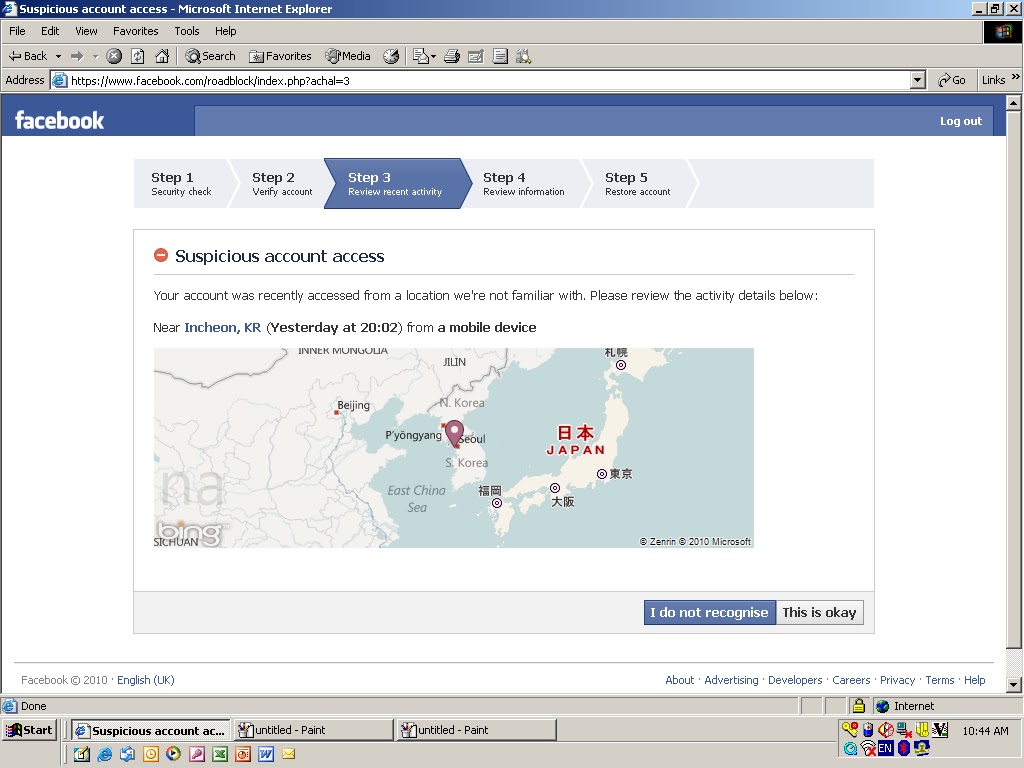Open the envelope mail icon in Quick Launch

[x=289, y=754]
